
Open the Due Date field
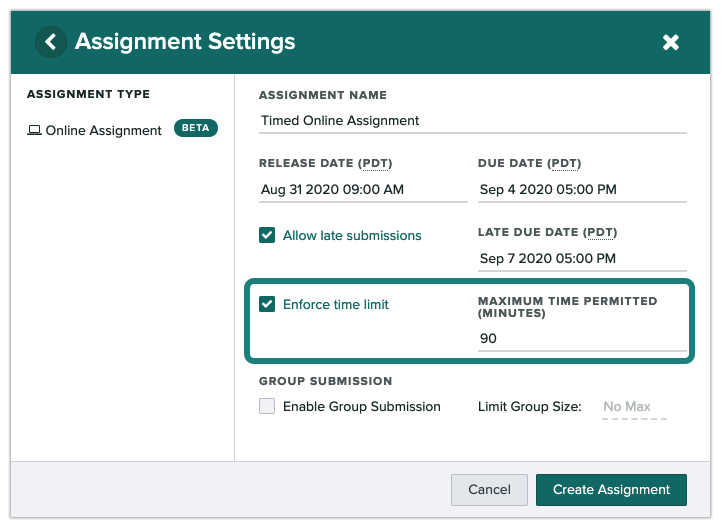click(x=582, y=190)
